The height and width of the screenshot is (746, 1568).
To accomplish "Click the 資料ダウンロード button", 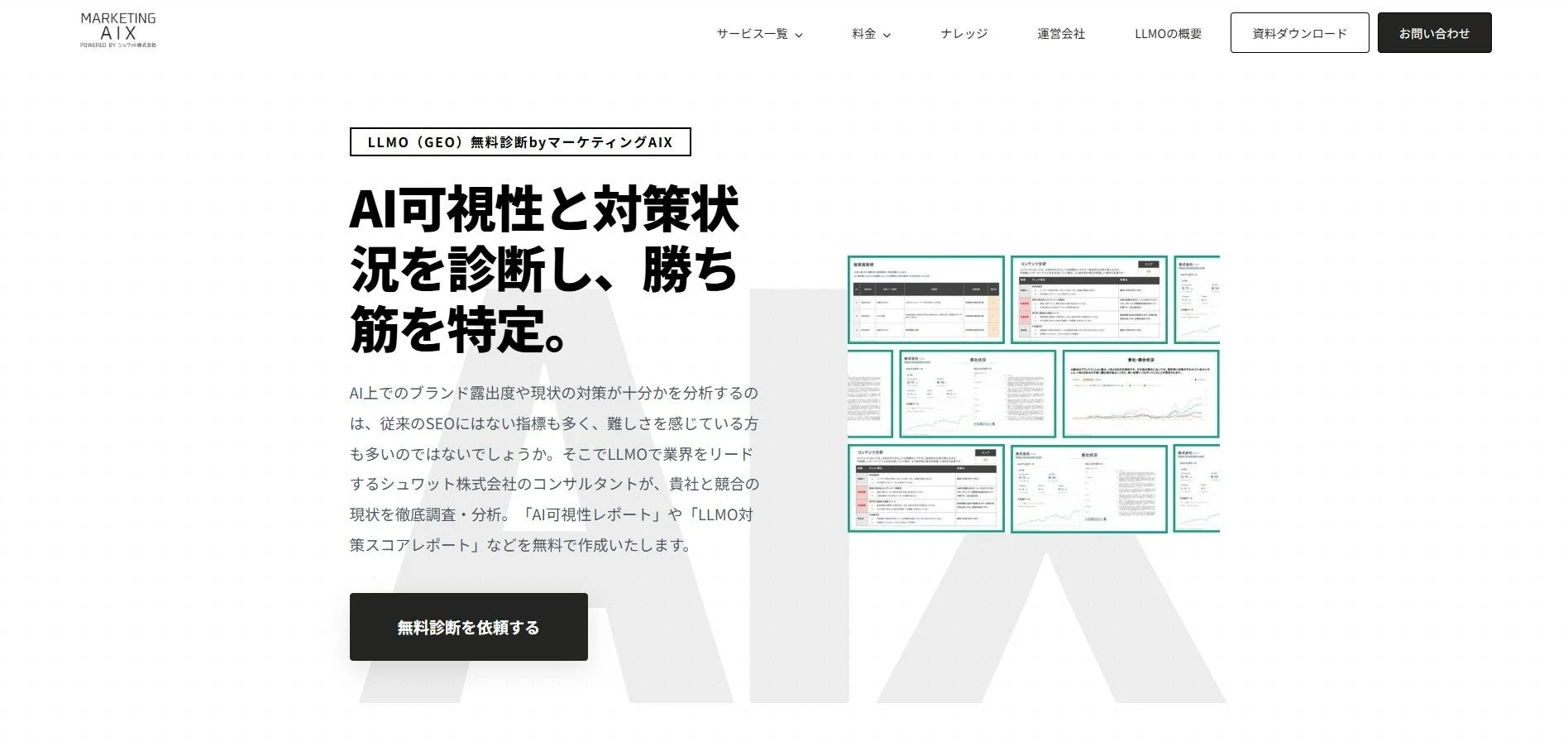I will tap(1298, 32).
